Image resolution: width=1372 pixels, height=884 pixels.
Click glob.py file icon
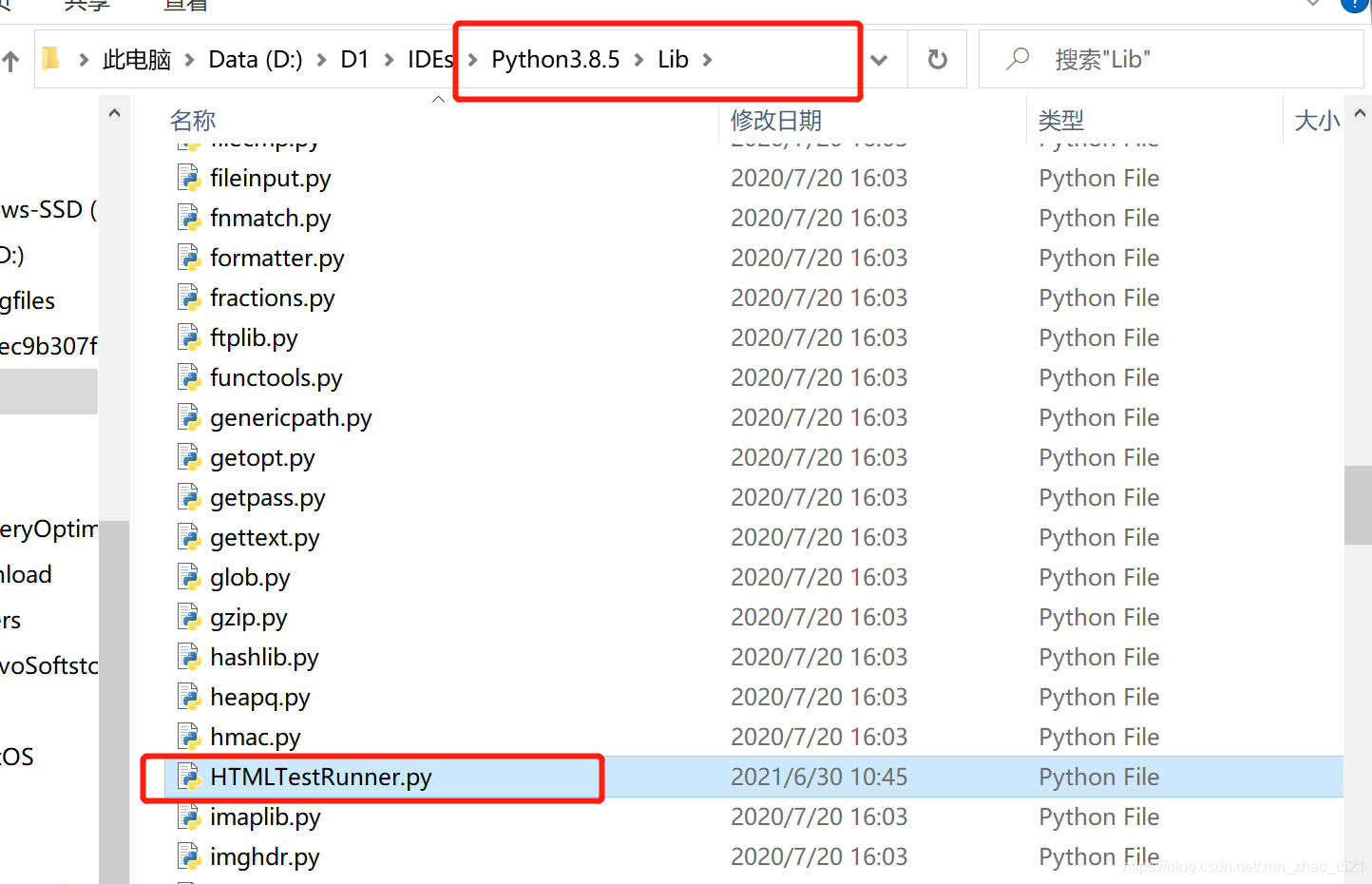click(x=189, y=577)
